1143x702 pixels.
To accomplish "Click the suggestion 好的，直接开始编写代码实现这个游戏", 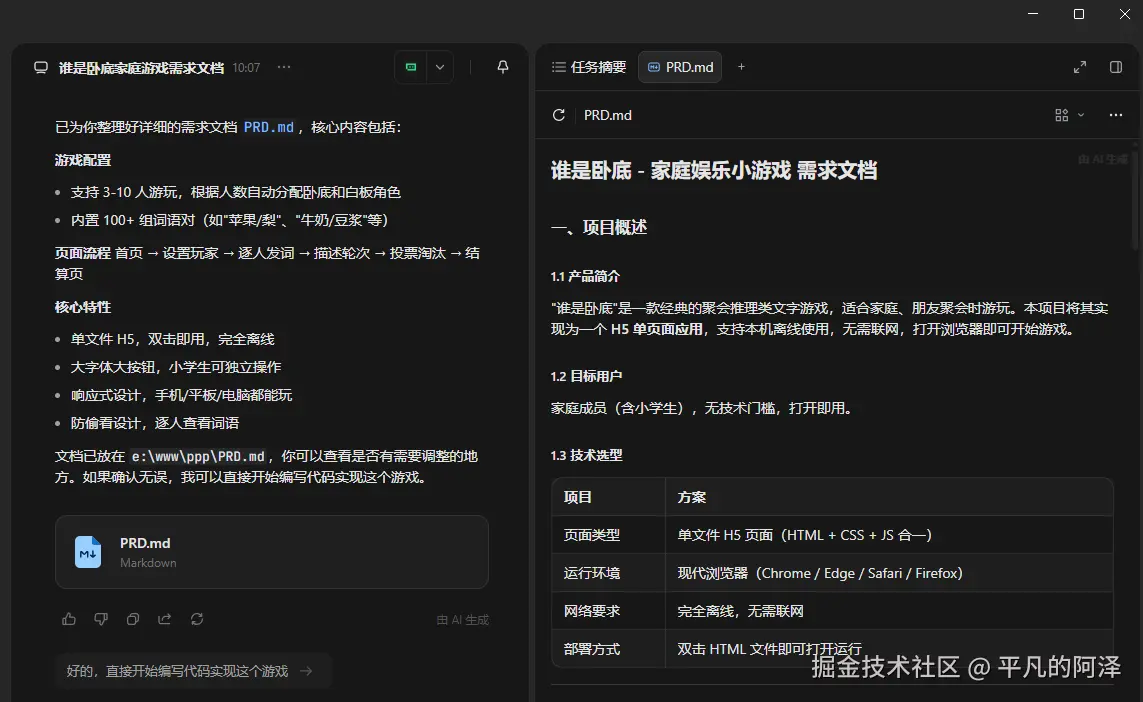I will pyautogui.click(x=193, y=671).
